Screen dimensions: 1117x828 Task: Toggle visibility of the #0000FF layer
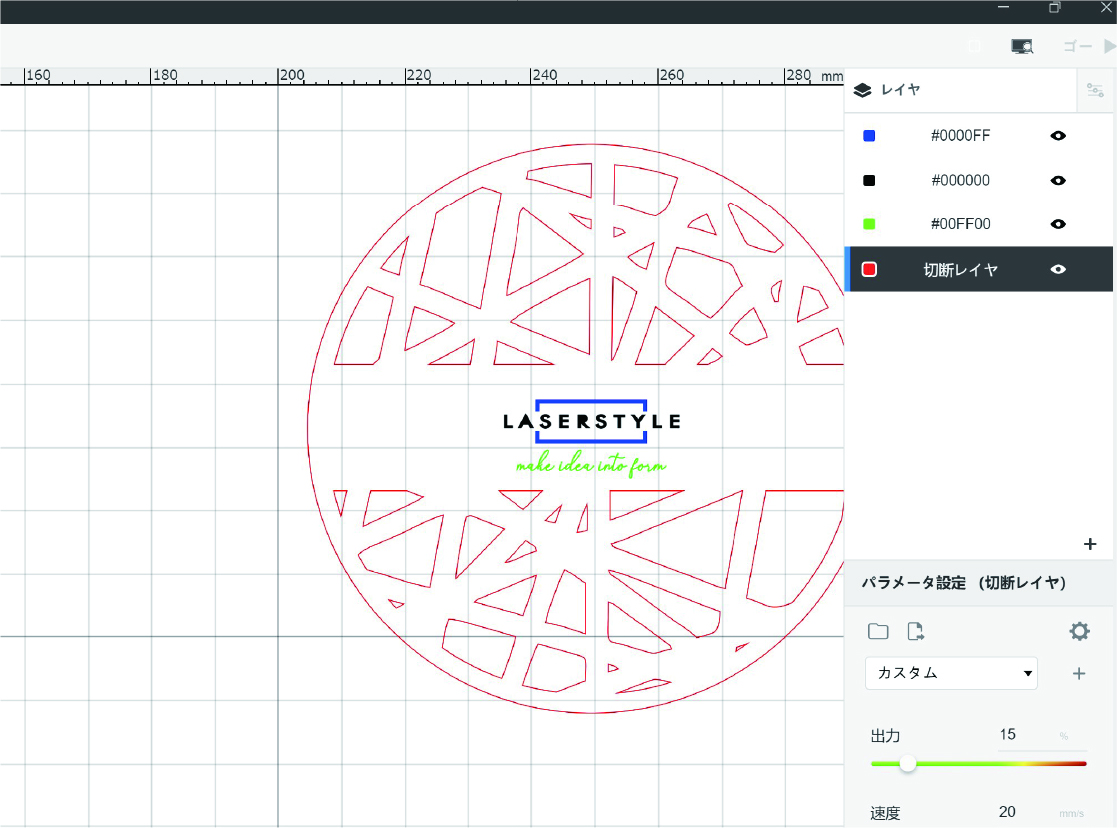click(x=1058, y=135)
